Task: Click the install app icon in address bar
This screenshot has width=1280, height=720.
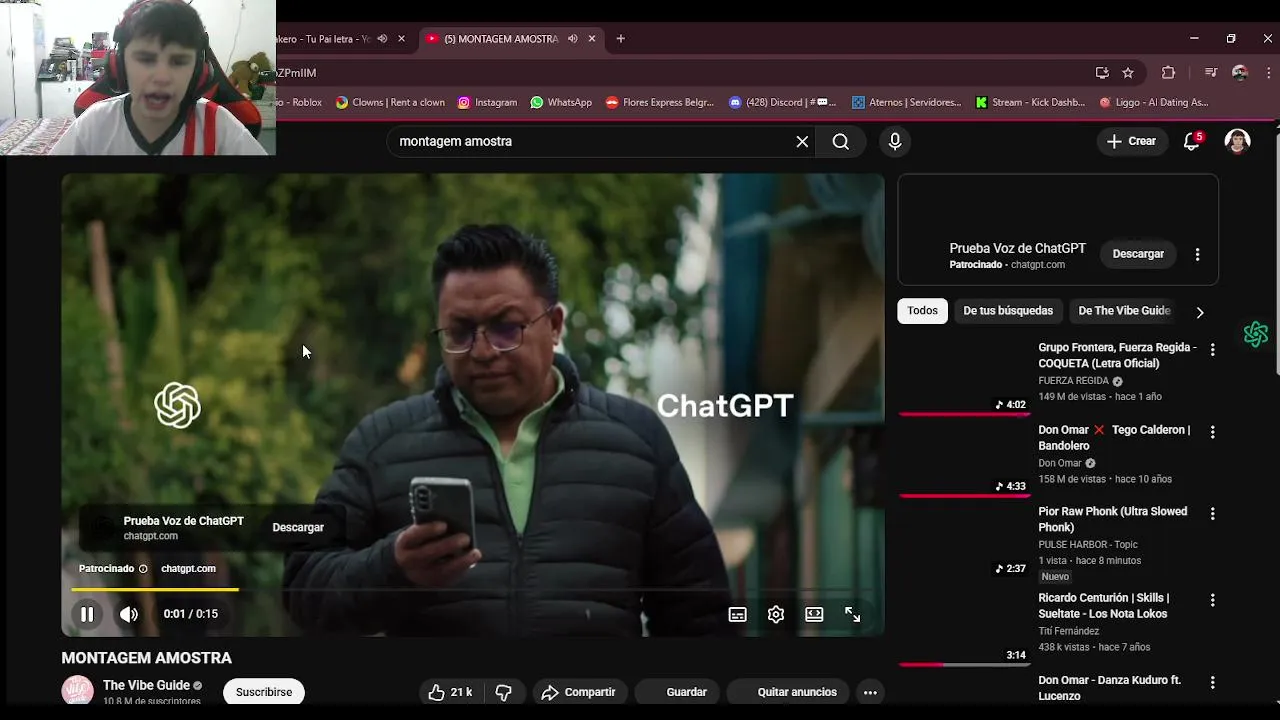Action: (1102, 73)
